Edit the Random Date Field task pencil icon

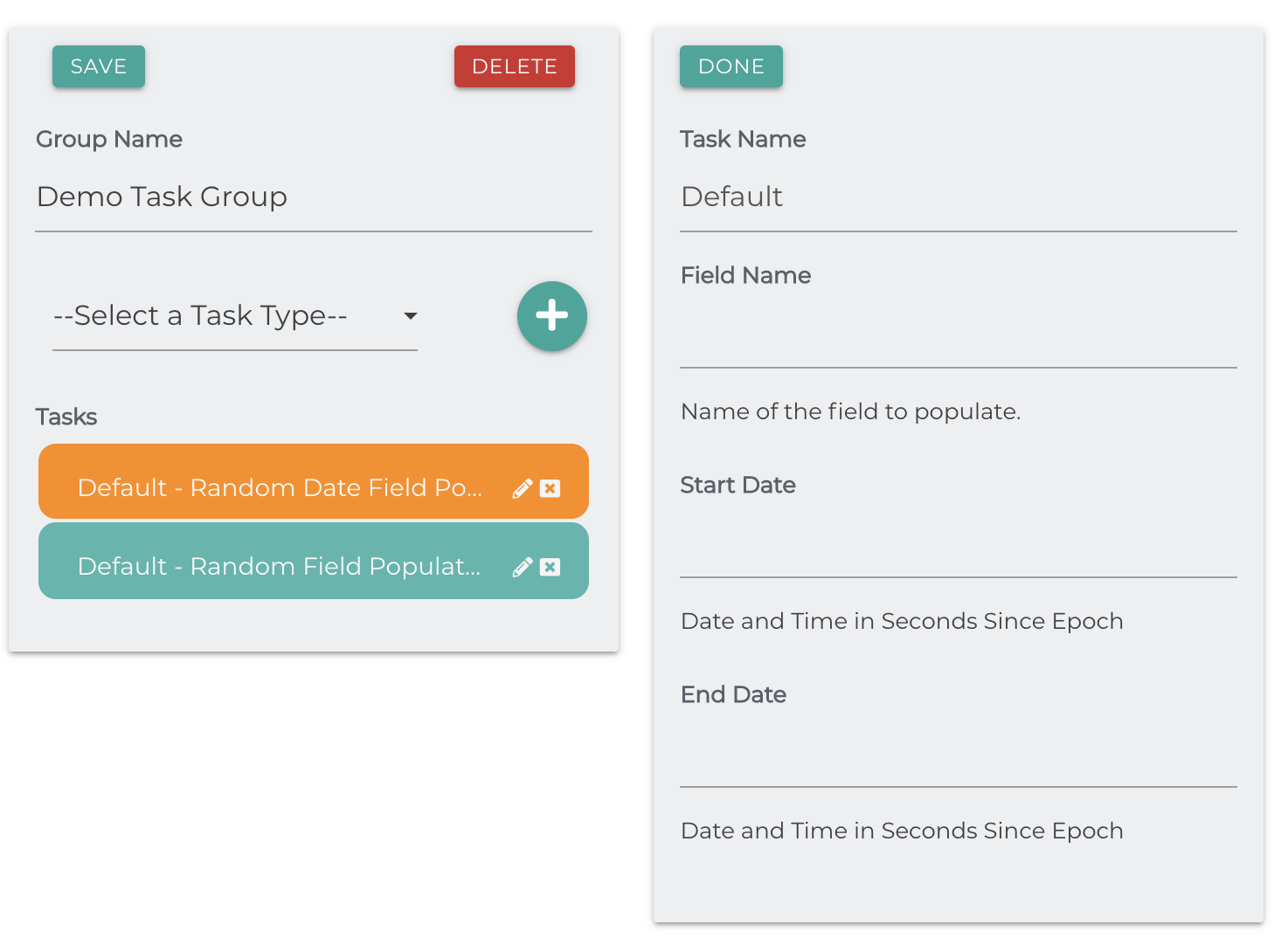[x=523, y=488]
